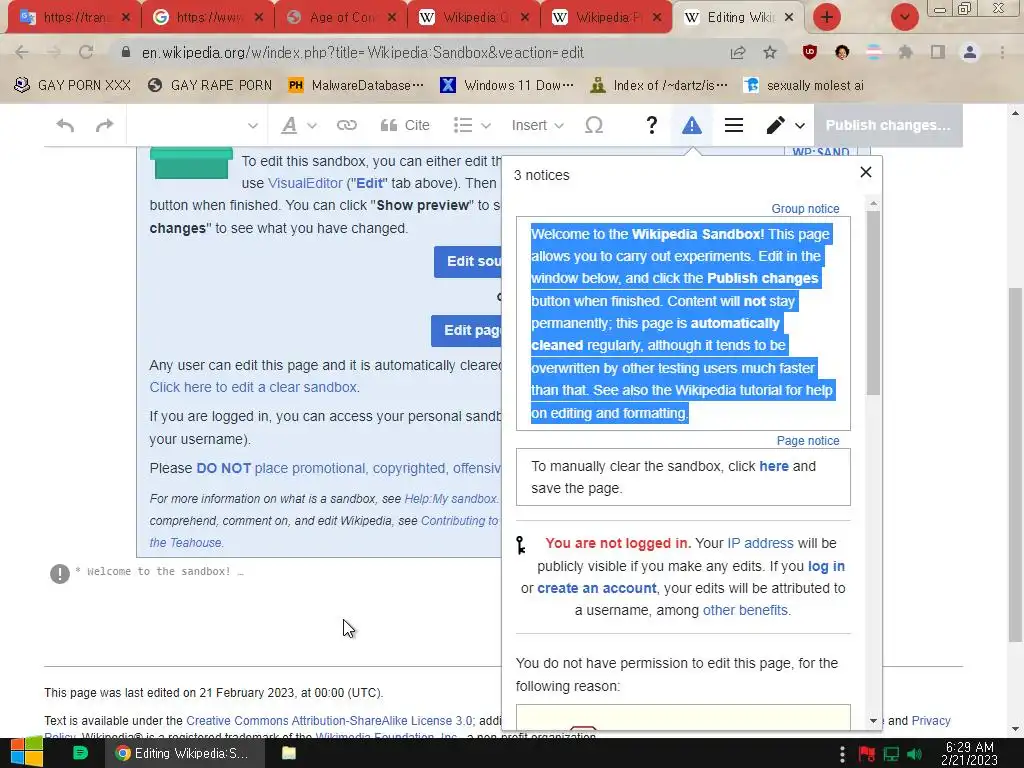The width and height of the screenshot is (1024, 768).
Task: Switch to the first Wikipedia tab
Action: coord(473,17)
